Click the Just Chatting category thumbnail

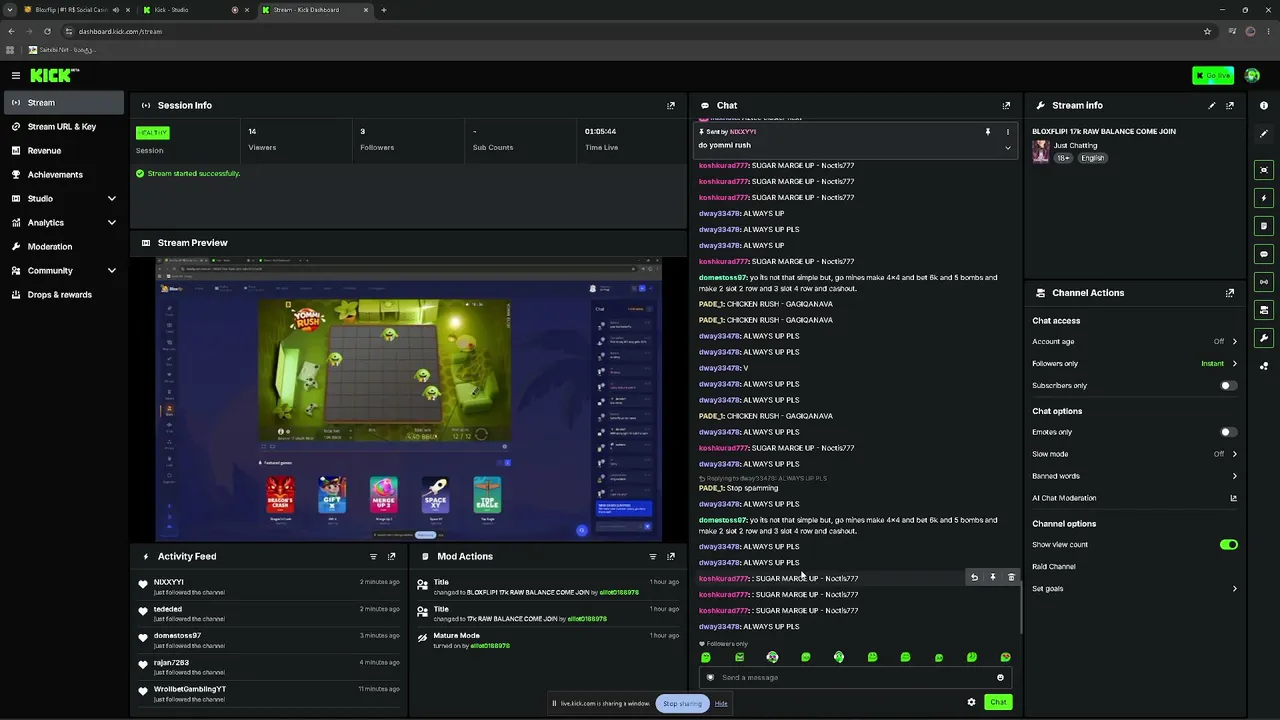tap(1041, 151)
